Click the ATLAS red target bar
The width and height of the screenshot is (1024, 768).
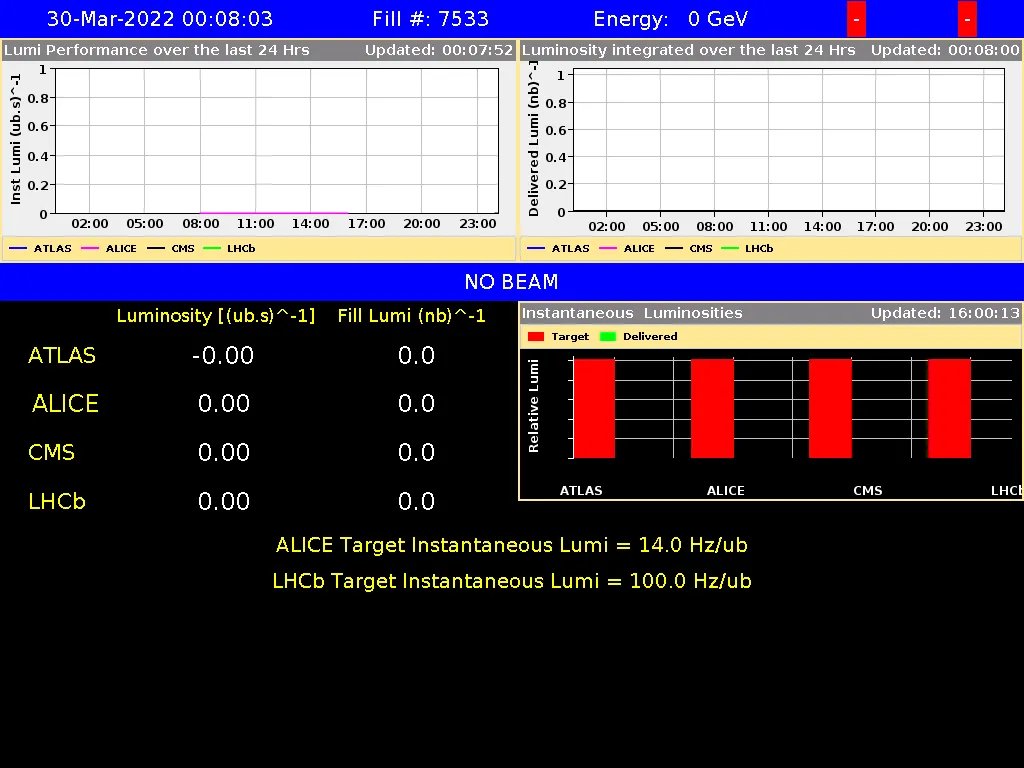[x=594, y=408]
